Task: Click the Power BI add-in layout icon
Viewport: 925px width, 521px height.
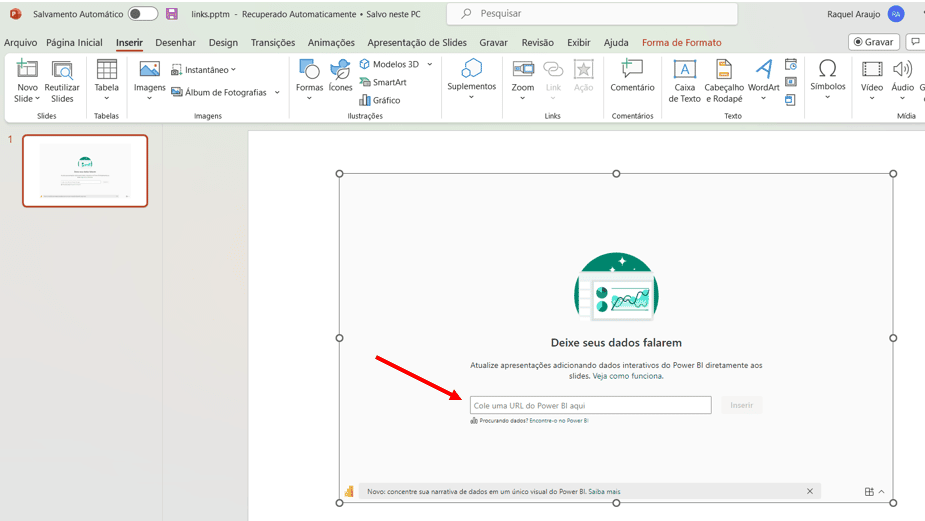Action: coord(869,491)
